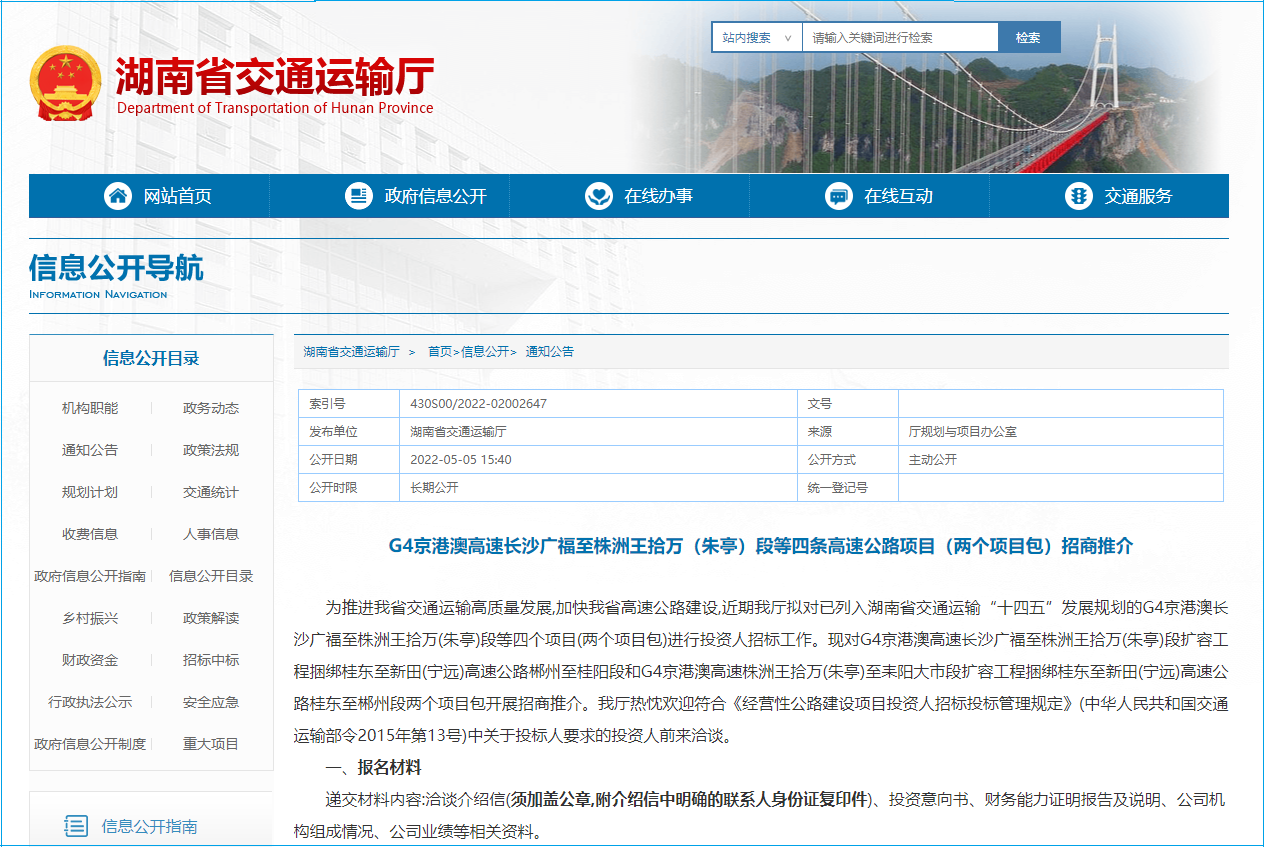Click the heart-hand icon beside 在线办事
Viewport: 1264px width, 847px height.
point(598,196)
